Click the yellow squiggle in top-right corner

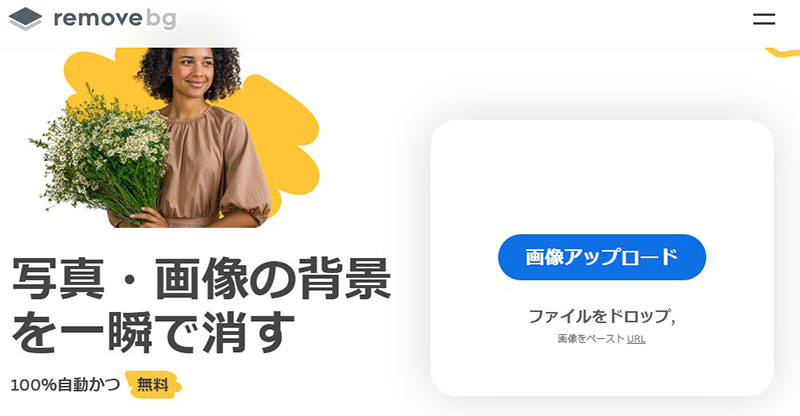783,52
